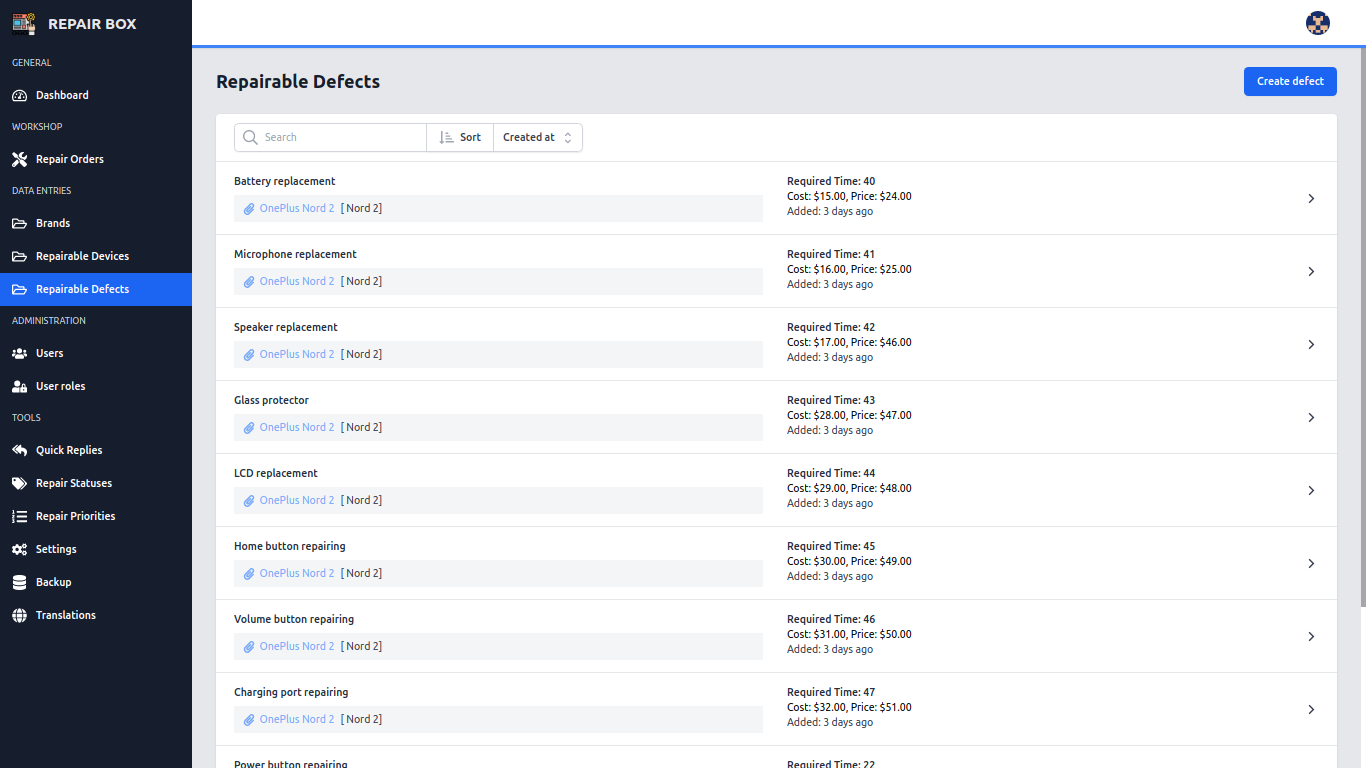Open the Battery replacement row chevron
The width and height of the screenshot is (1366, 768).
pyautogui.click(x=1311, y=198)
